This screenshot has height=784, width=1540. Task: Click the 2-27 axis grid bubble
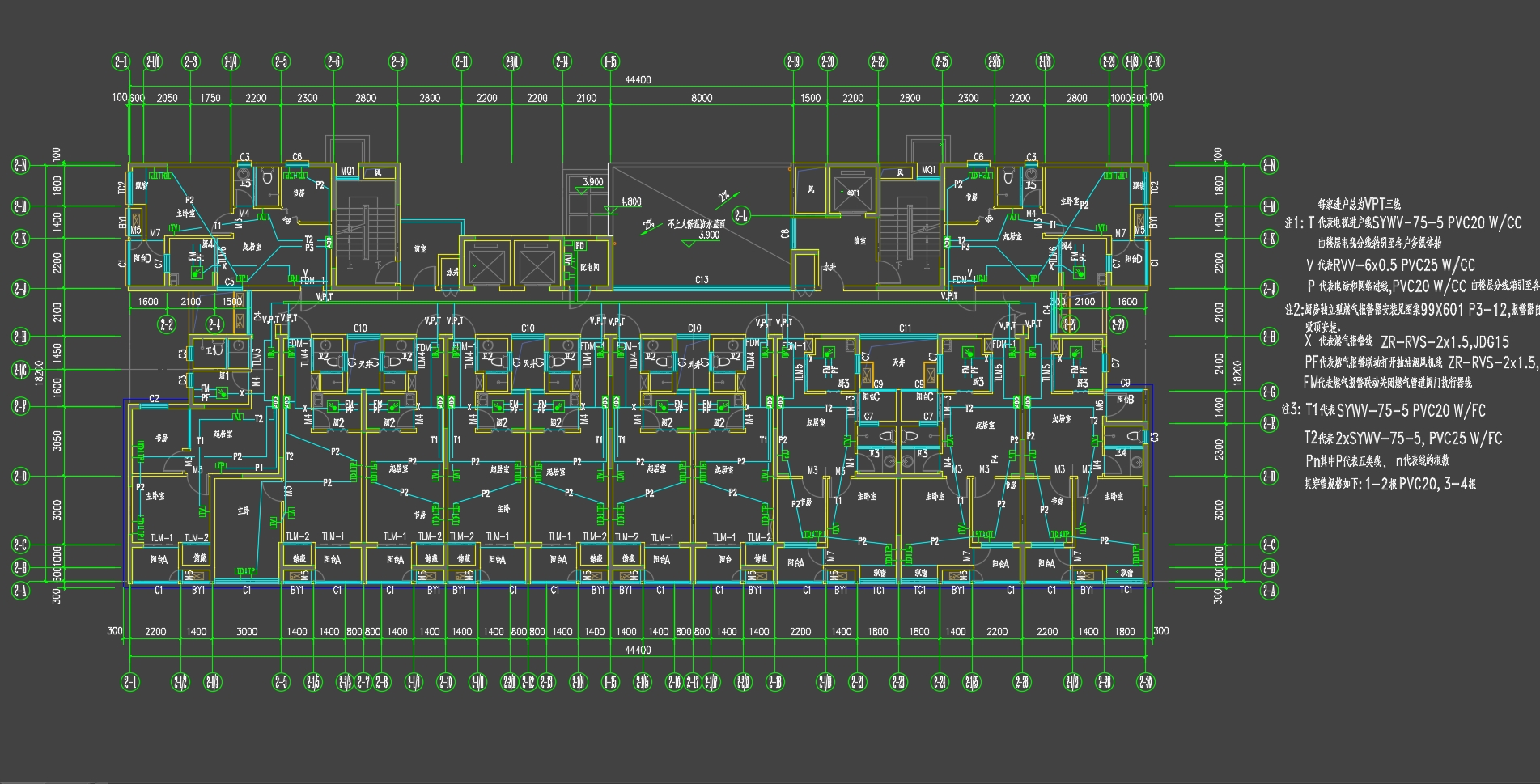pos(1070,324)
